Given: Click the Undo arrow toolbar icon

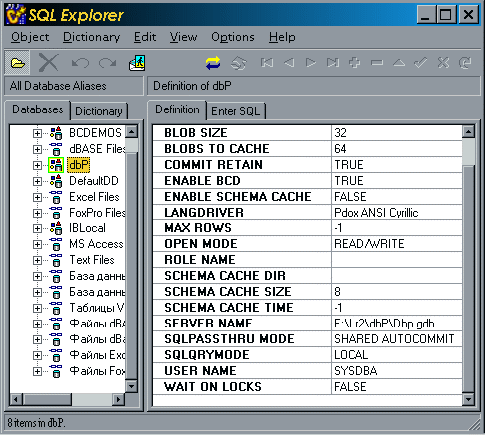Looking at the screenshot, I should [80, 63].
